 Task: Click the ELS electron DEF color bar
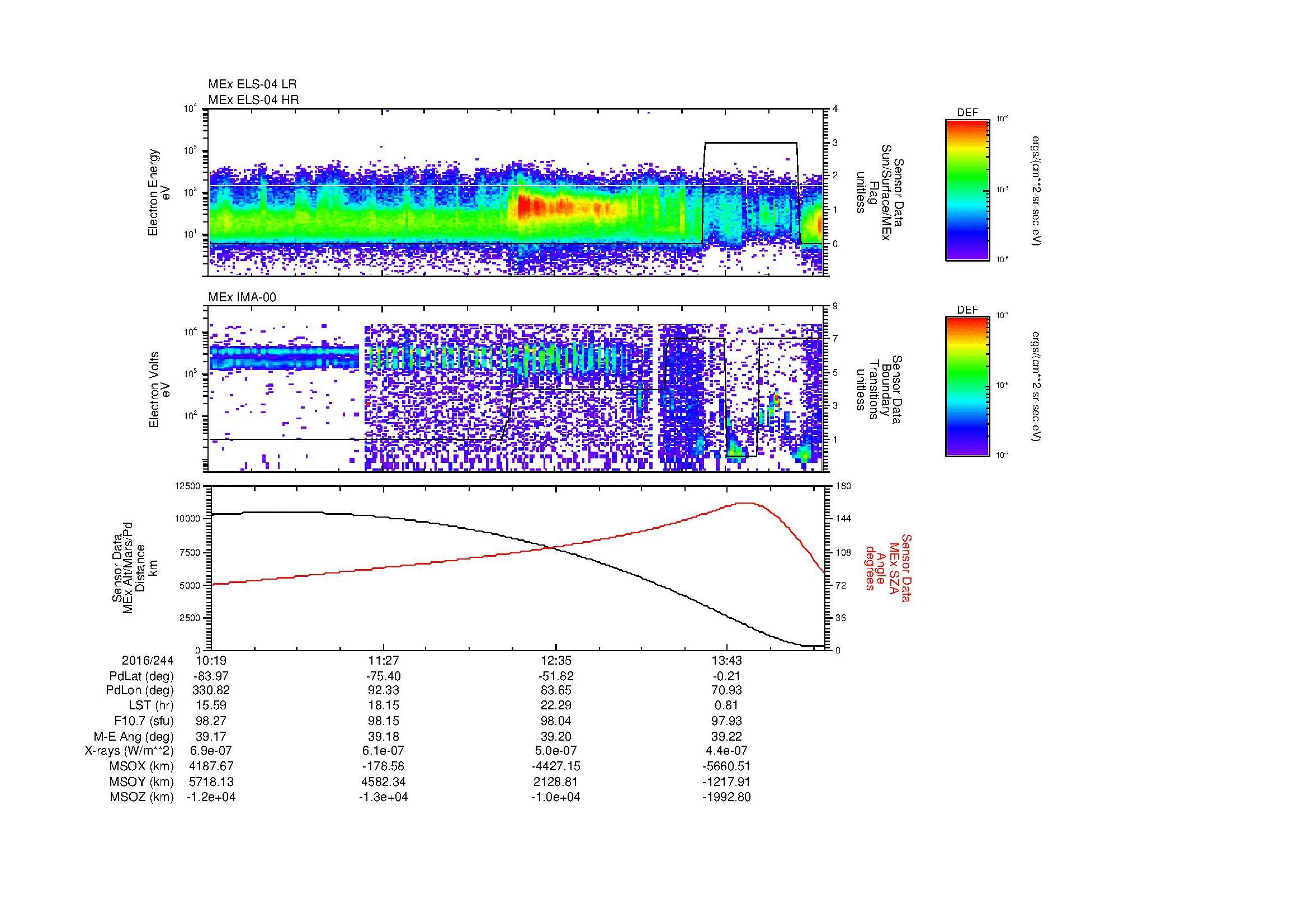(967, 189)
